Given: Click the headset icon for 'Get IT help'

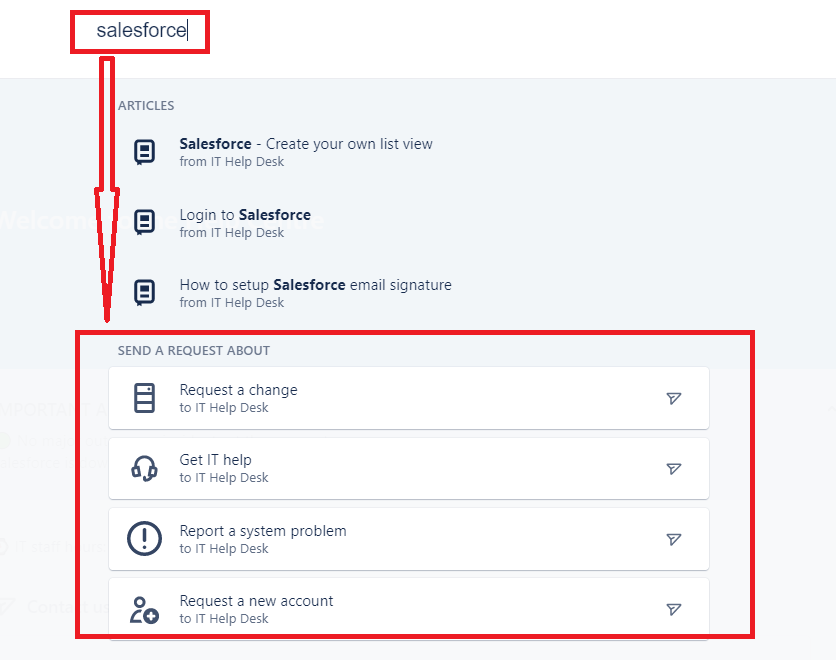Looking at the screenshot, I should click(144, 469).
